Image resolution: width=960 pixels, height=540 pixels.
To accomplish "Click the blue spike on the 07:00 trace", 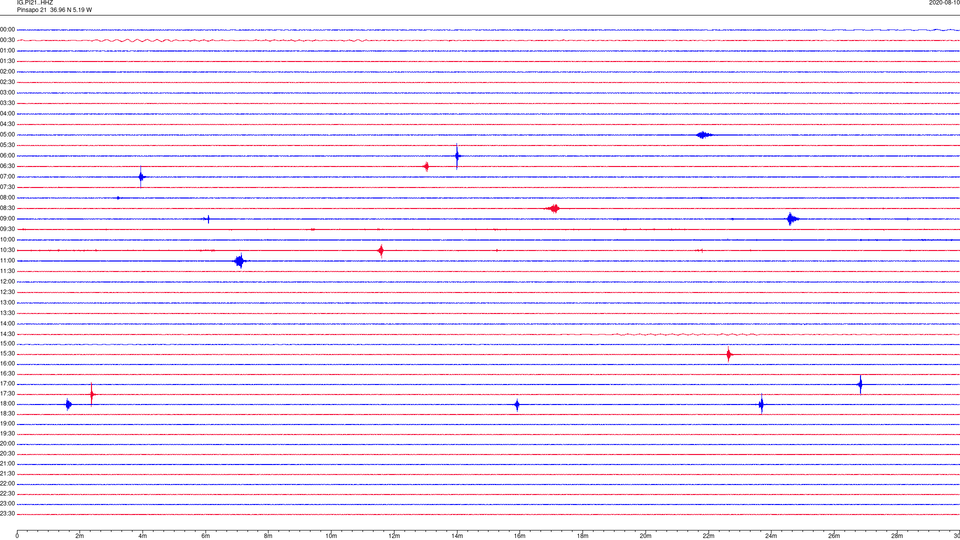I will pyautogui.click(x=141, y=177).
